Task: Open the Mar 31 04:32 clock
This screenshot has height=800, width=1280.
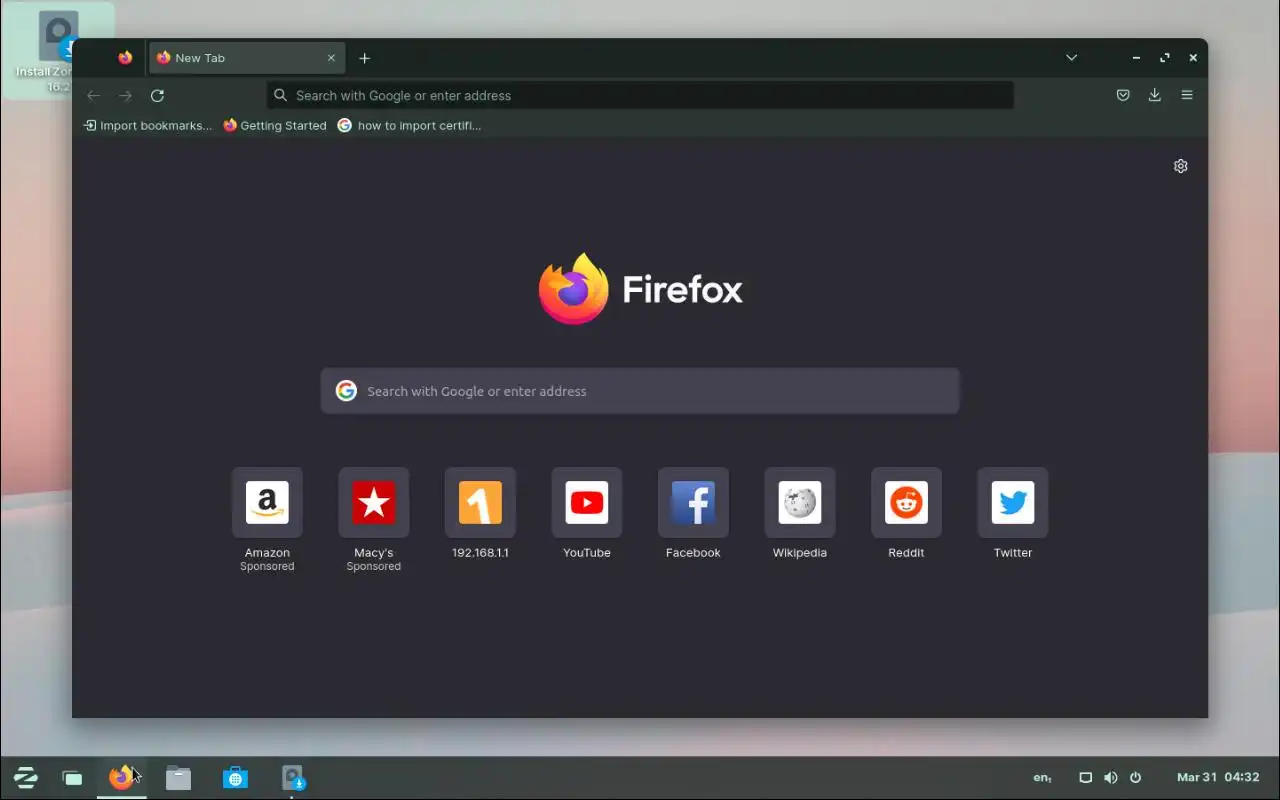Action: pyautogui.click(x=1218, y=777)
